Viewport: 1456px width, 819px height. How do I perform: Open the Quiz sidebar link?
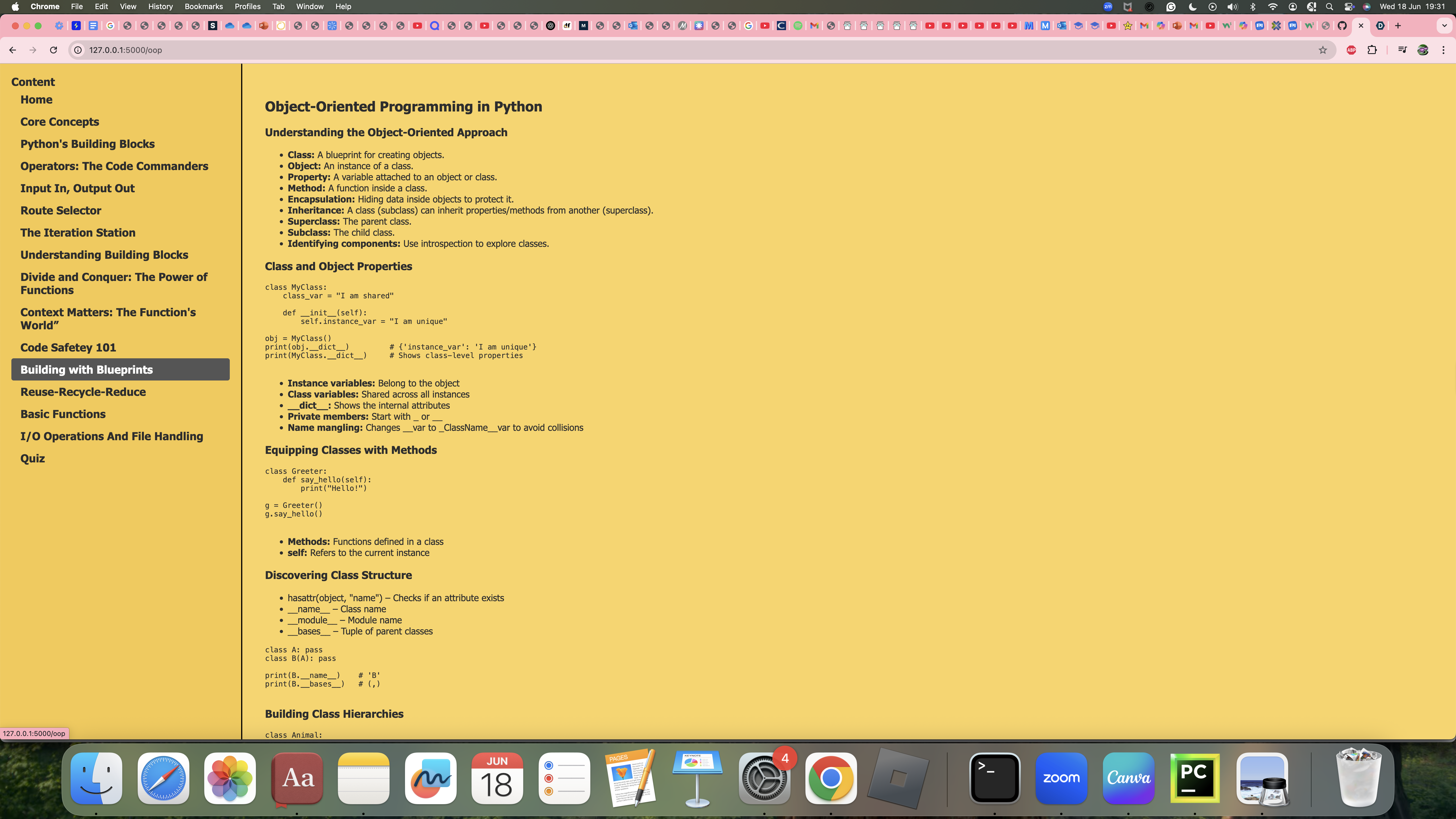pyautogui.click(x=33, y=458)
